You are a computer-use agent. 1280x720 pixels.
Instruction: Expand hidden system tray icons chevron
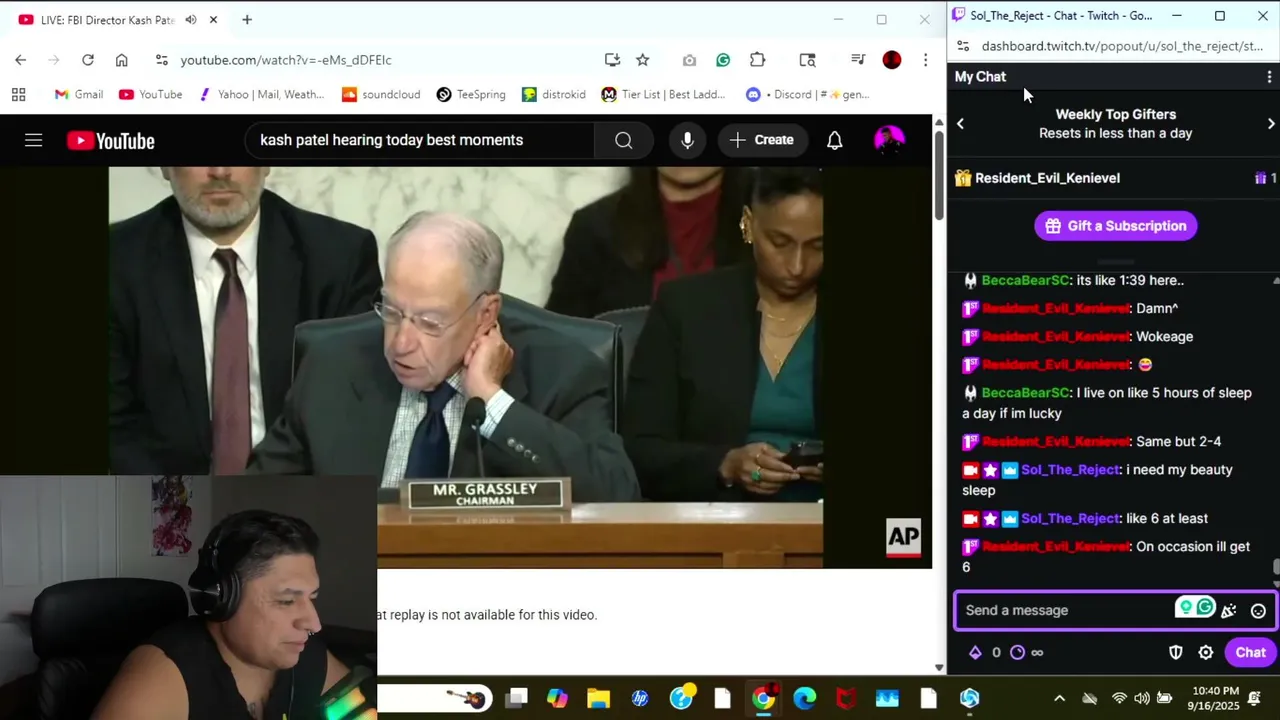click(1060, 698)
